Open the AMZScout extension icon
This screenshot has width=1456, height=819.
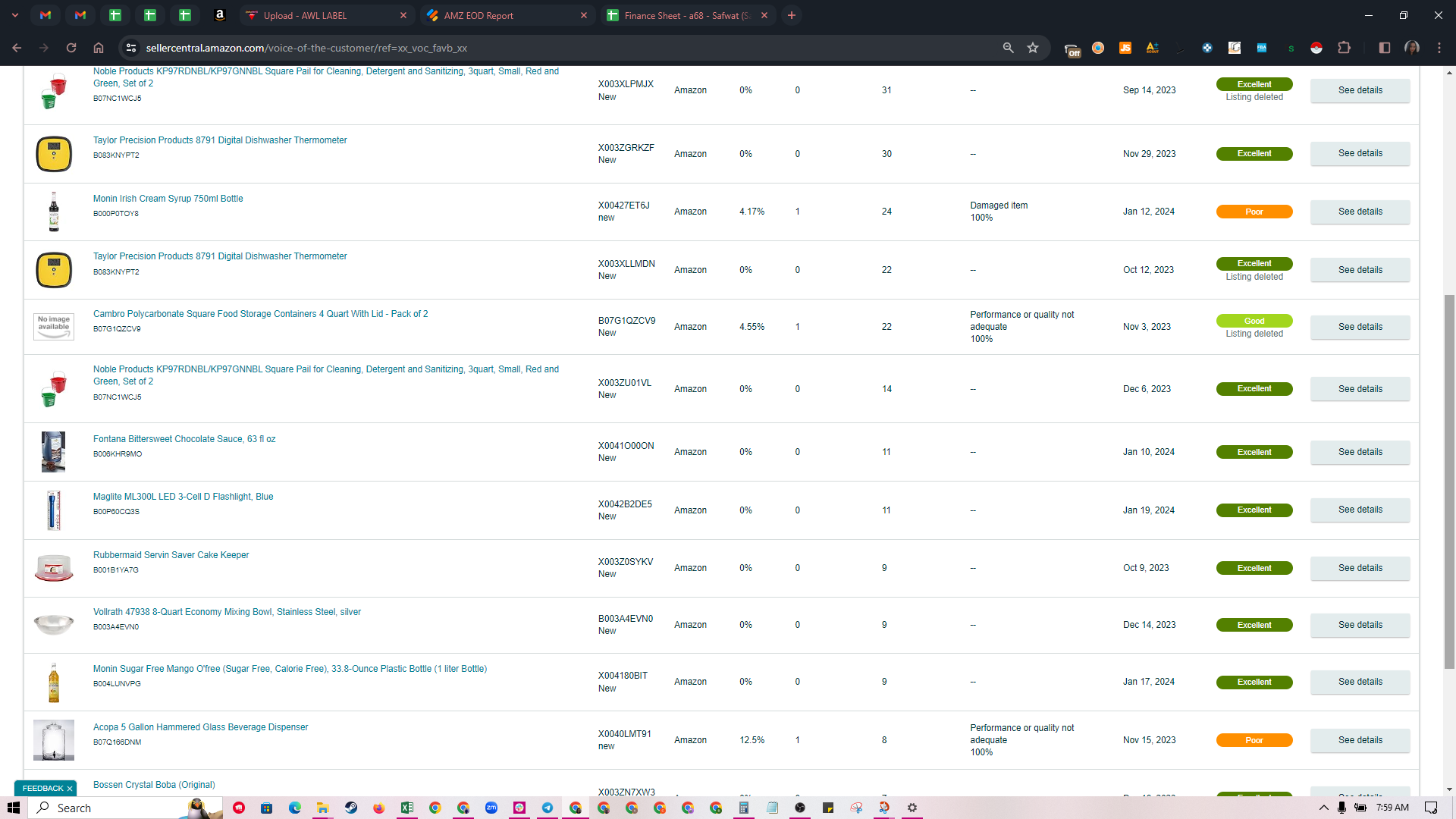[1153, 48]
